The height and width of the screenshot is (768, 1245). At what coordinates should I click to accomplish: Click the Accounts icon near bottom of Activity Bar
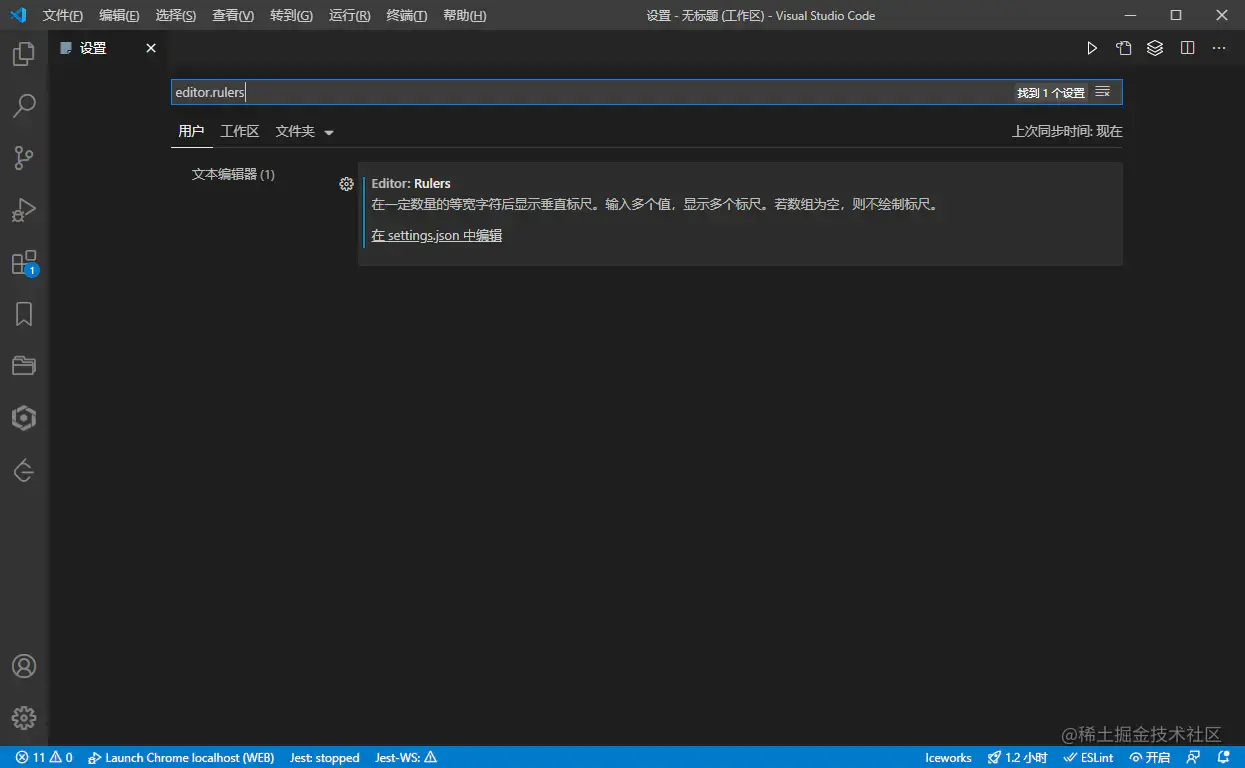(x=23, y=666)
